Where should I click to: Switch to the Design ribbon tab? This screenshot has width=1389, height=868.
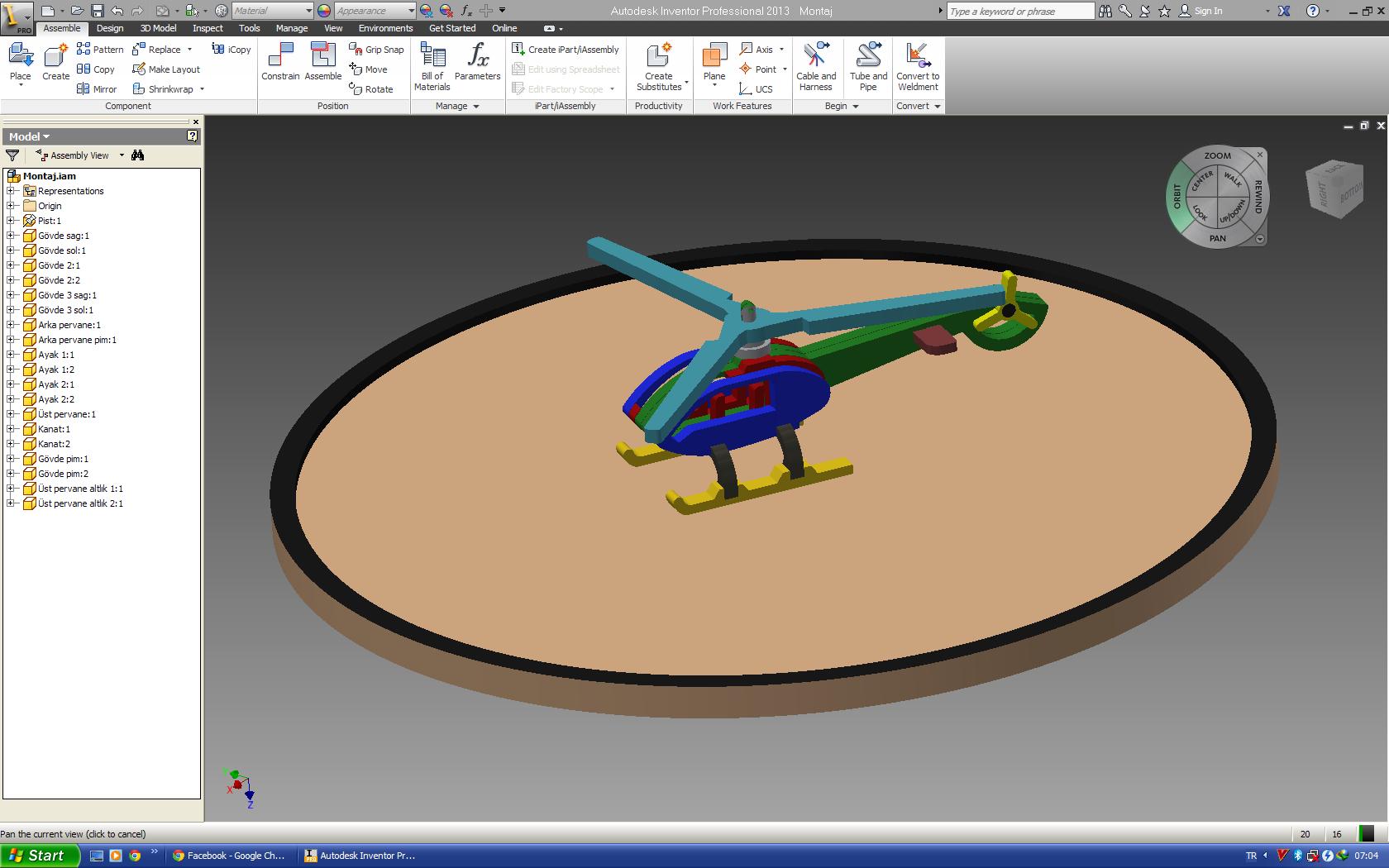pos(110,28)
